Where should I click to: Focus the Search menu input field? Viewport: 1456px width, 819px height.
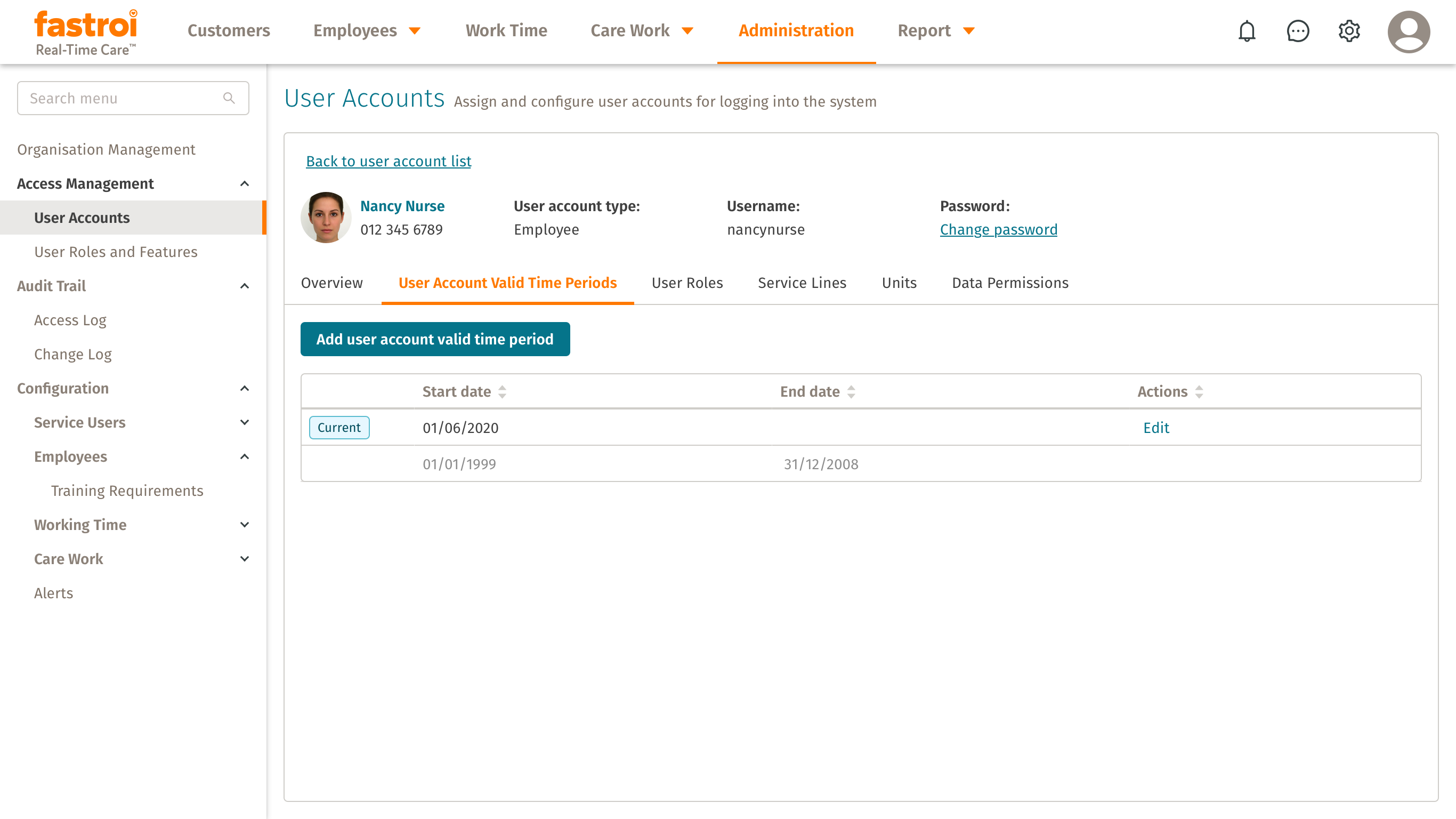[x=133, y=99]
